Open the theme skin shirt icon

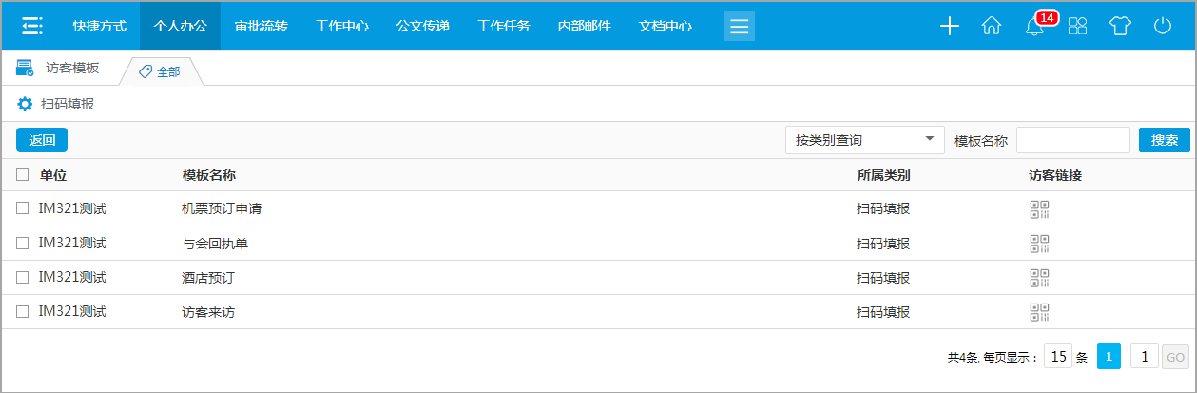tap(1120, 26)
